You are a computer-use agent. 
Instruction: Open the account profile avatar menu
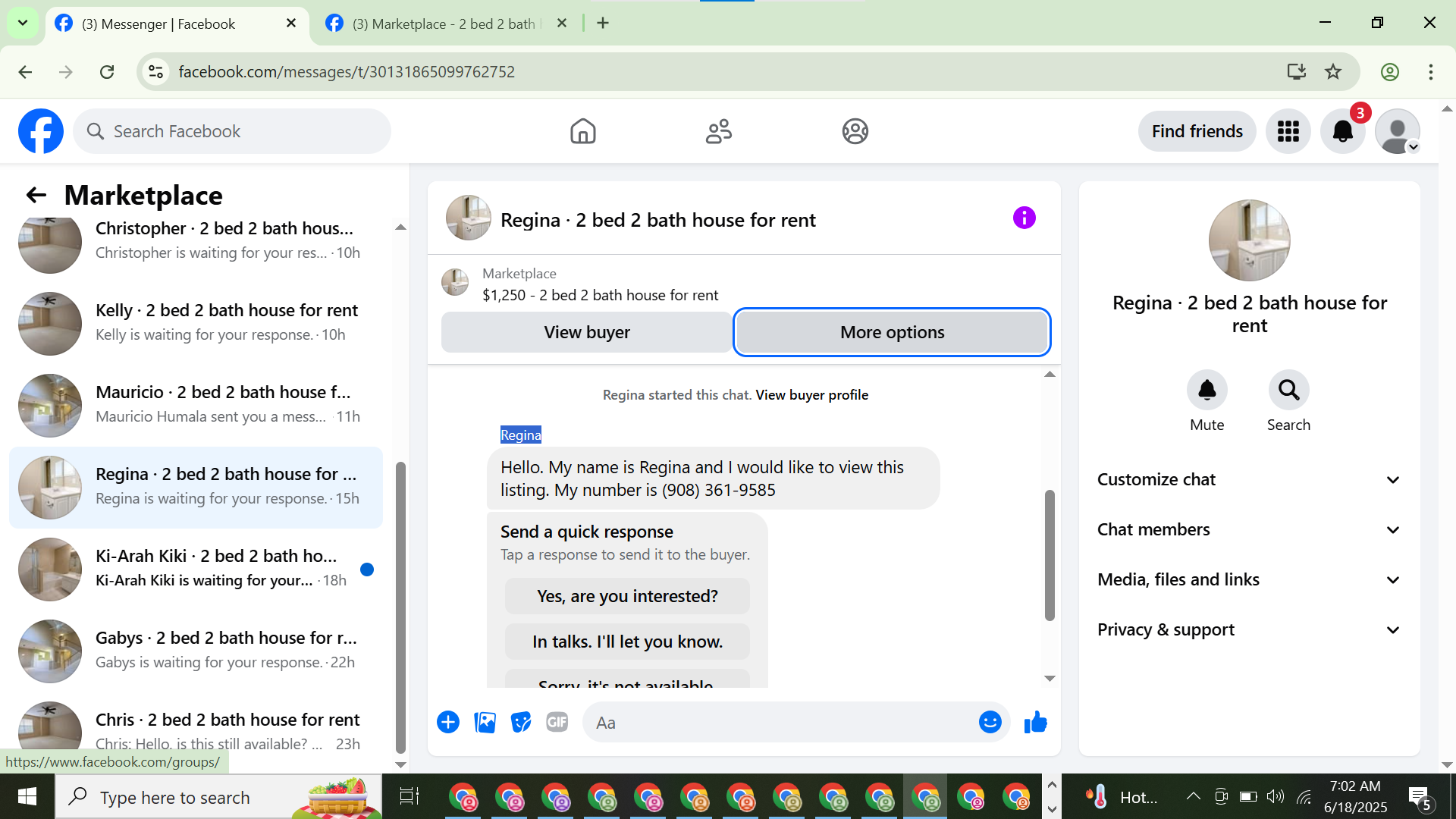point(1397,131)
